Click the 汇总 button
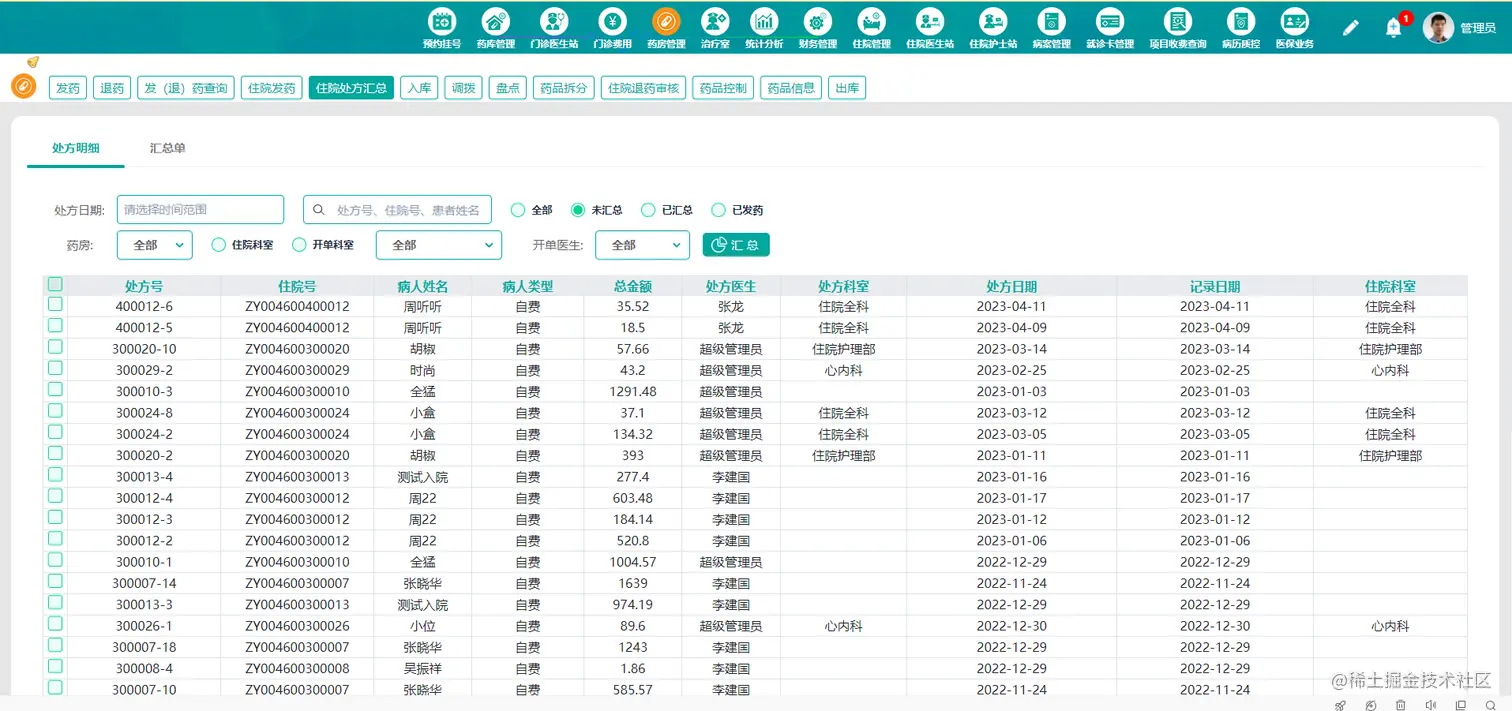Screen dimensions: 1512x711 [x=736, y=244]
